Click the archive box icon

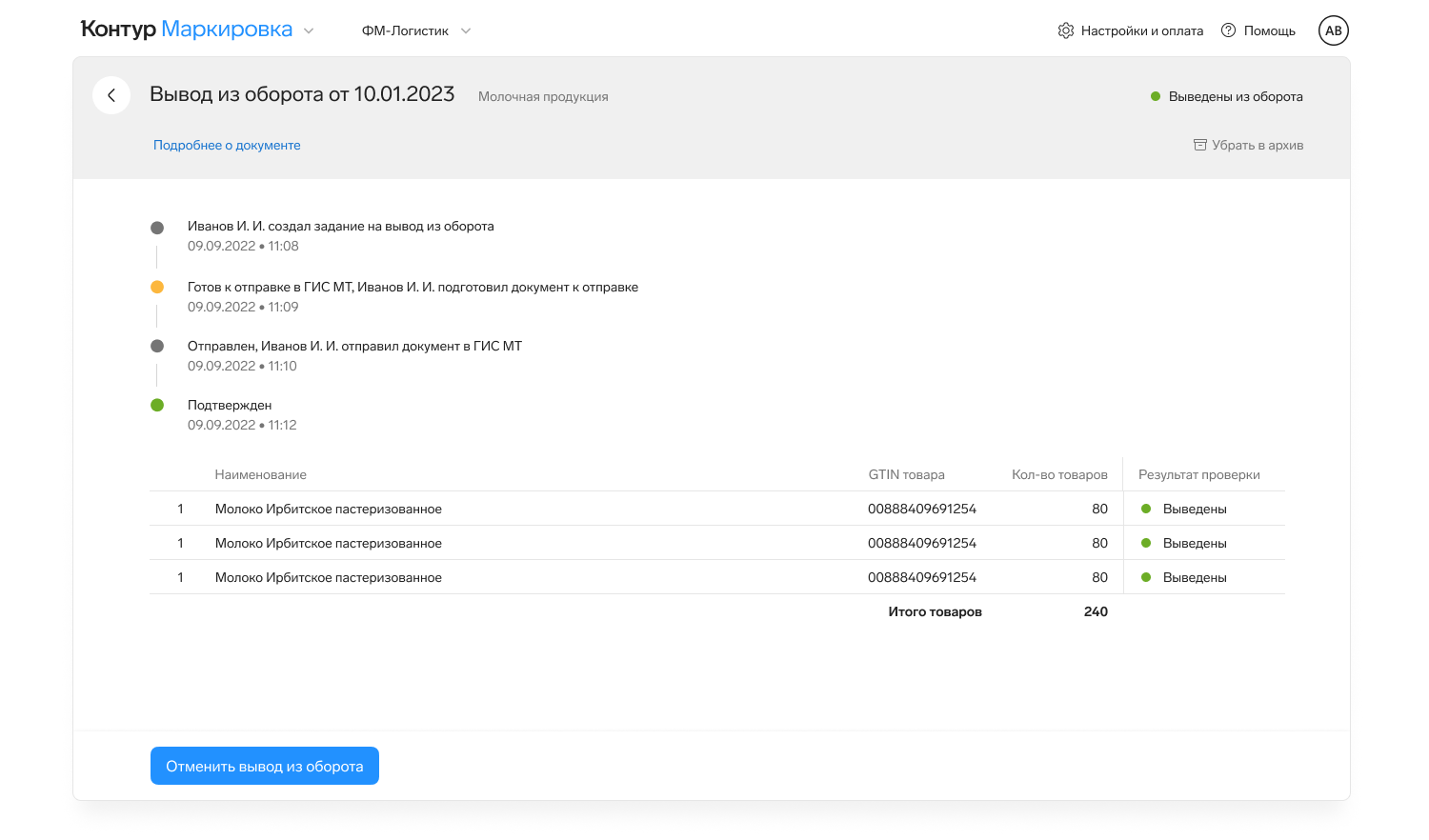[1199, 145]
